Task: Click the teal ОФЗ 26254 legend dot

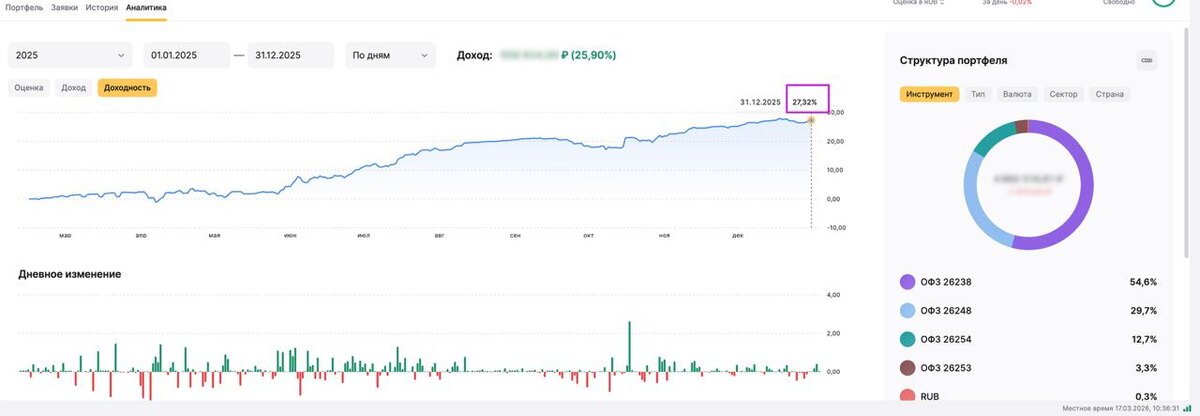Action: [908, 339]
